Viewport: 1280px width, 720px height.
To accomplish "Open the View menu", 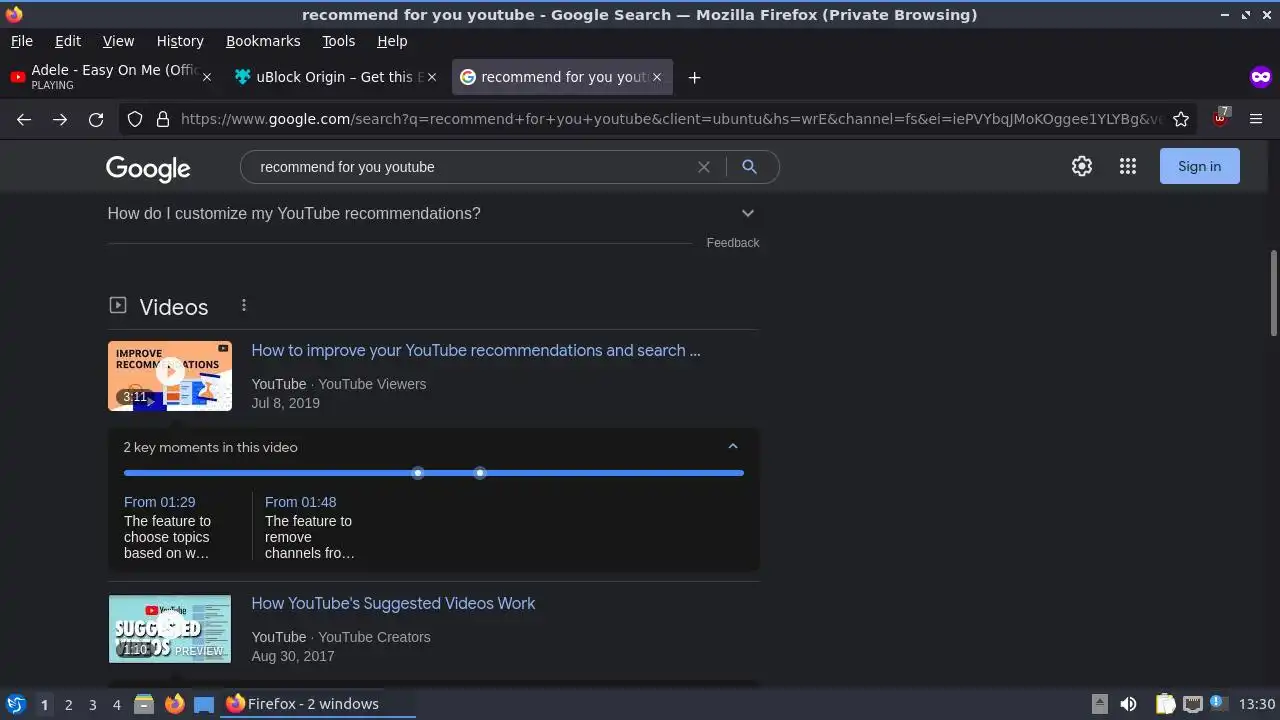I will point(118,41).
